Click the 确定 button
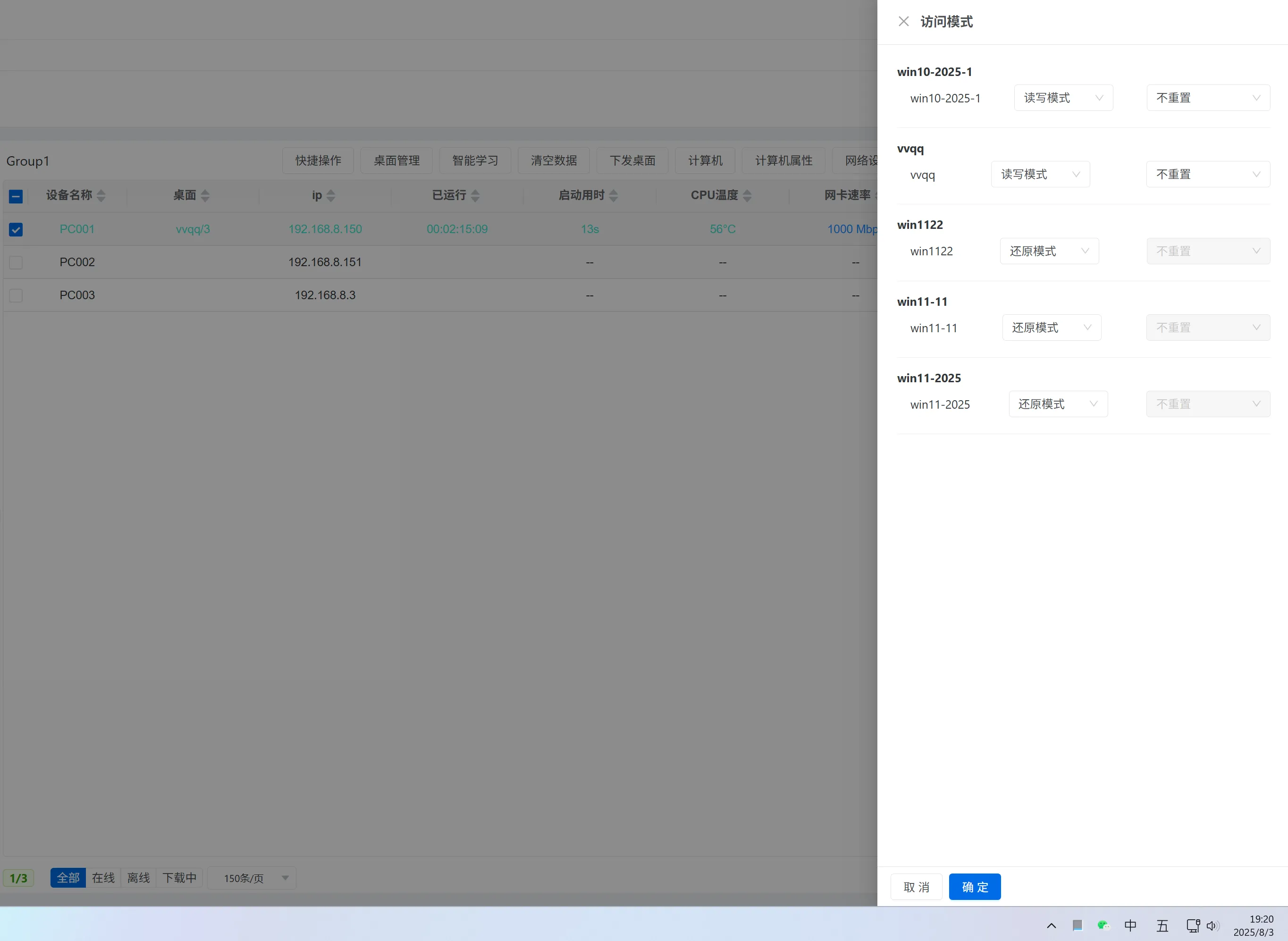Screen dimensions: 1288x941 (974, 887)
